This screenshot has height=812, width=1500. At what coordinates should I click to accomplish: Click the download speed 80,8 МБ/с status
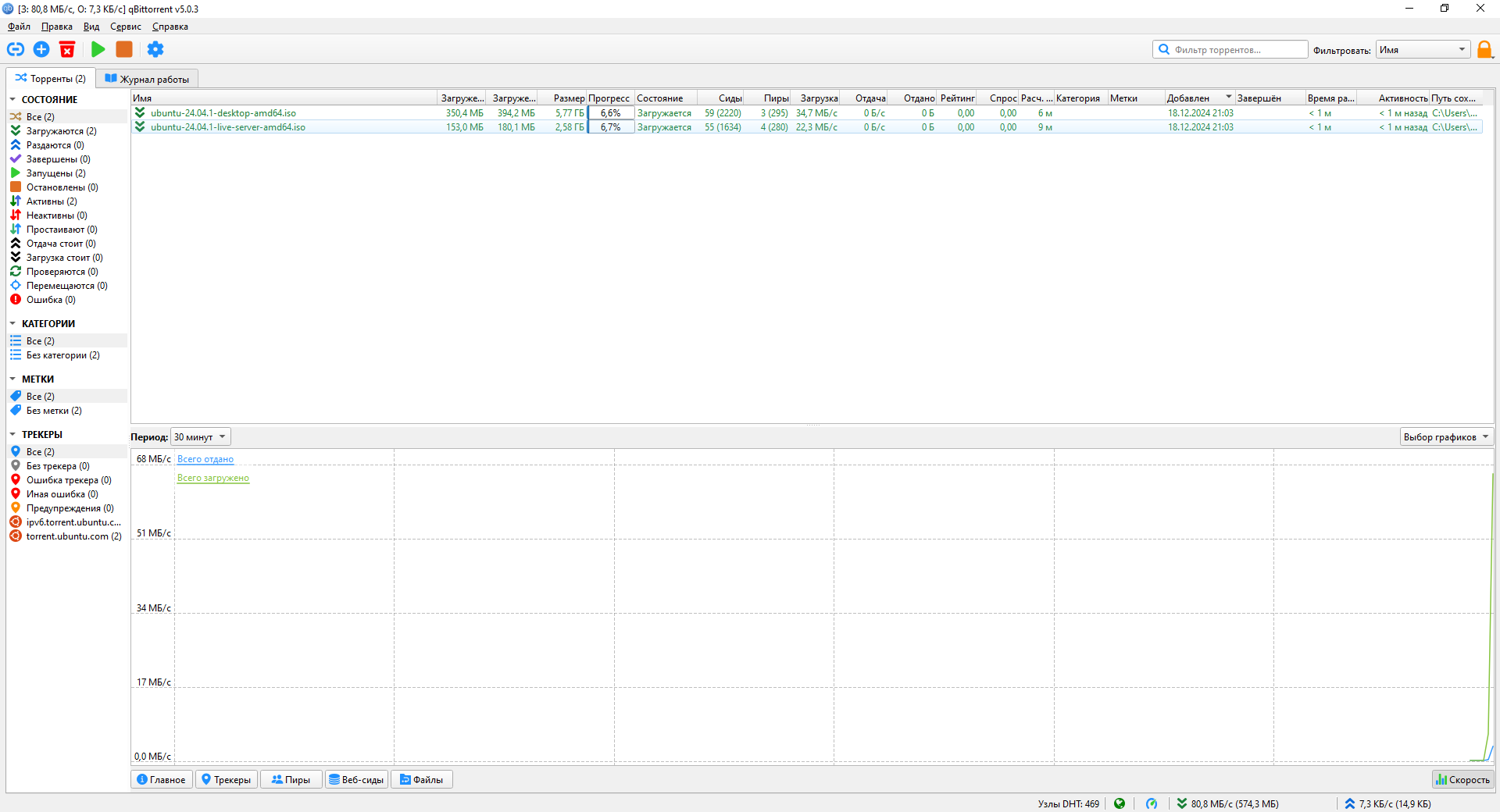coord(1228,803)
